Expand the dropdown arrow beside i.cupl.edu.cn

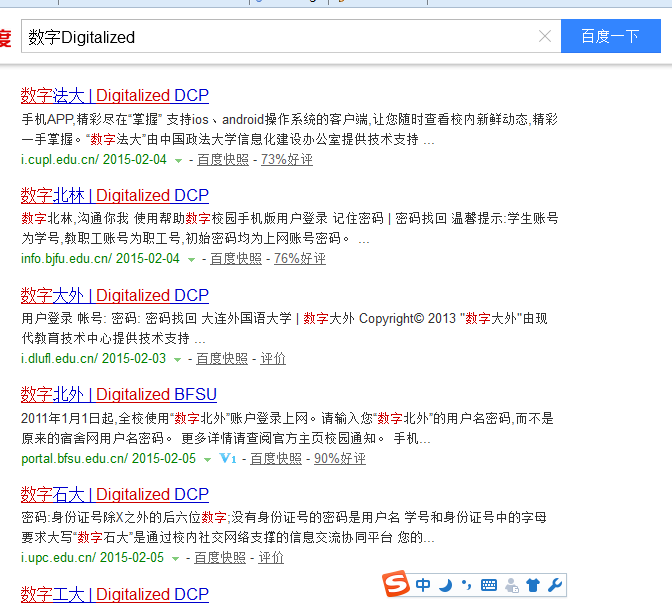pos(178,161)
